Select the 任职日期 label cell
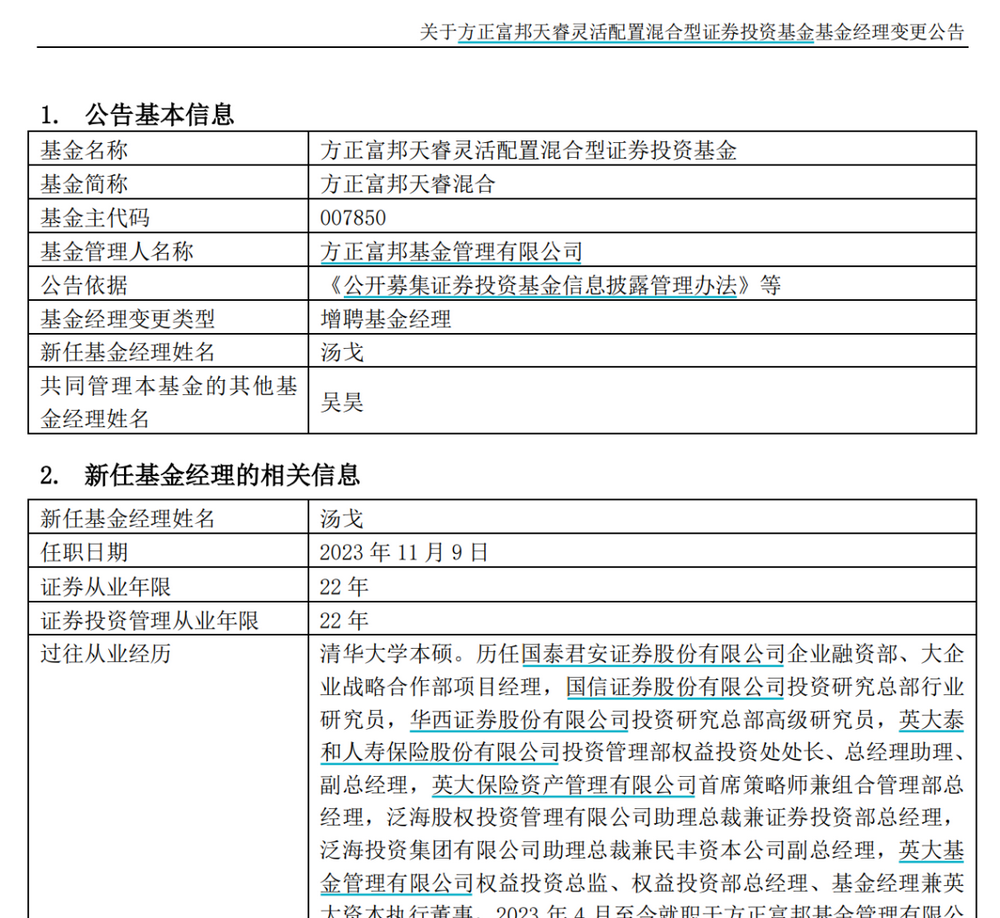 coord(168,551)
